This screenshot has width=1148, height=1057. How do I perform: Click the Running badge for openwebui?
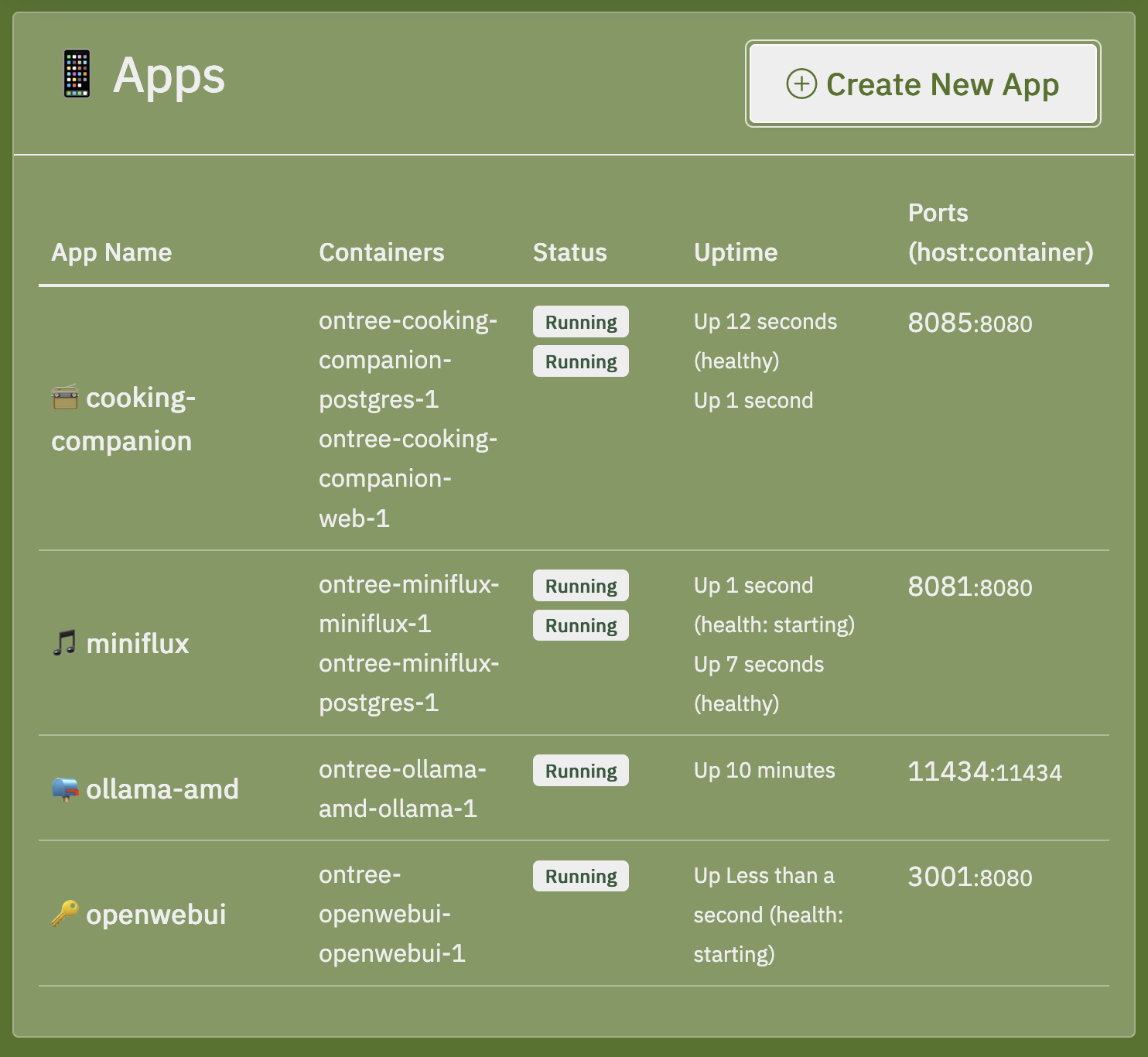click(x=580, y=875)
